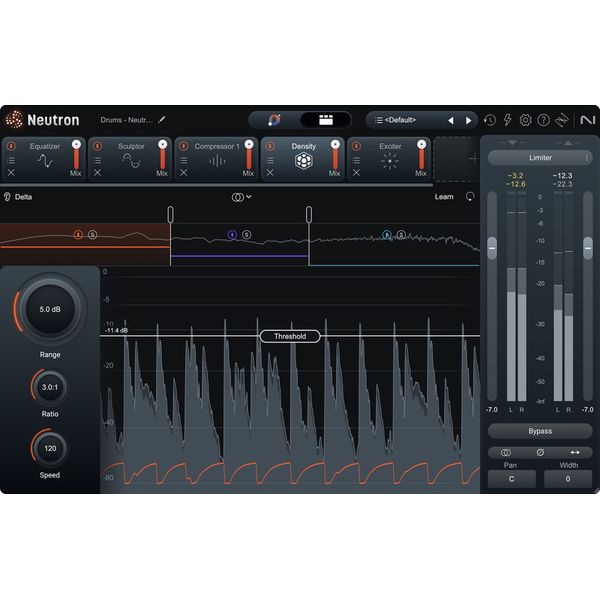Open the Limiter options menu dots
This screenshot has width=600, height=600.
pyautogui.click(x=587, y=157)
